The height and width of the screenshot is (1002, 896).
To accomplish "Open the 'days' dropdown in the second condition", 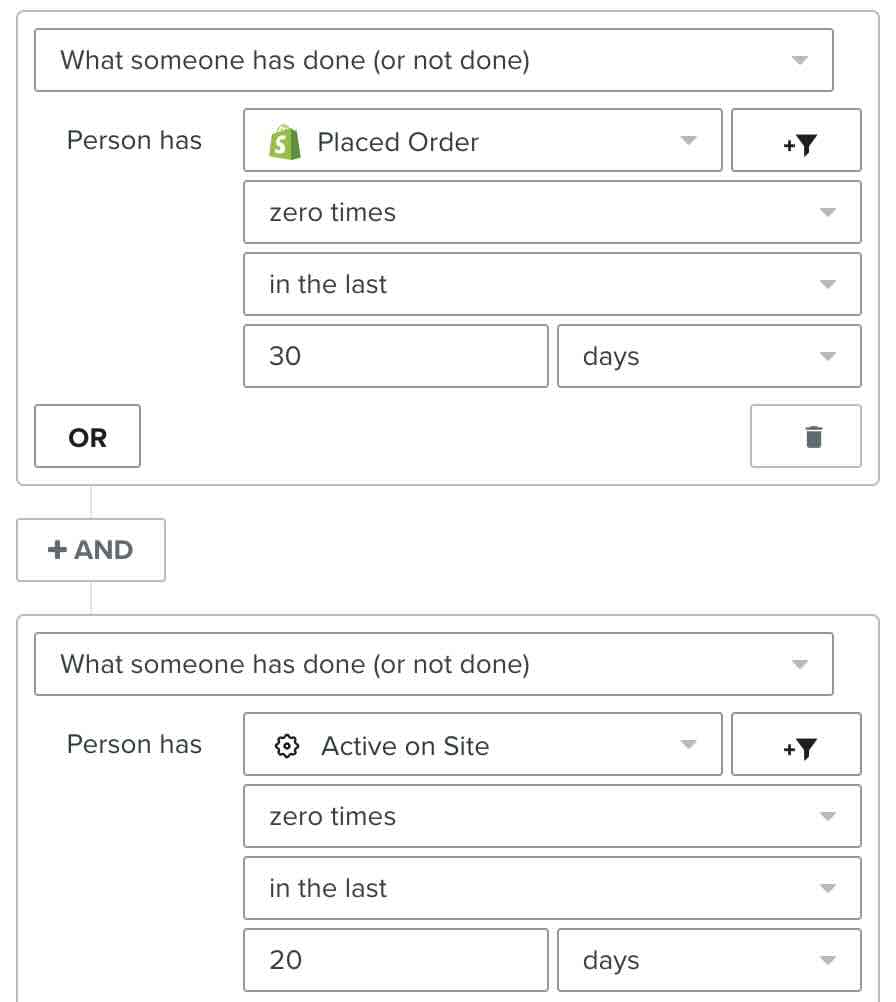I will point(709,959).
